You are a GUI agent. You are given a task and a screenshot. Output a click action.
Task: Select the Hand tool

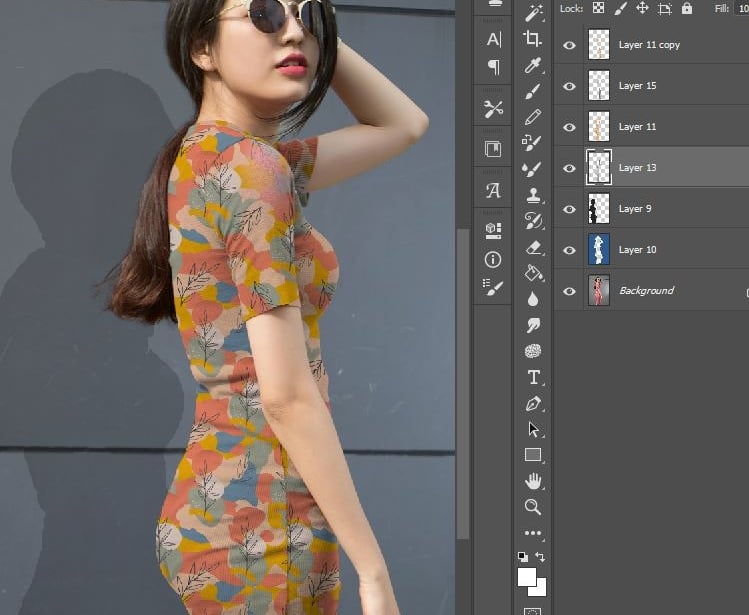click(533, 481)
